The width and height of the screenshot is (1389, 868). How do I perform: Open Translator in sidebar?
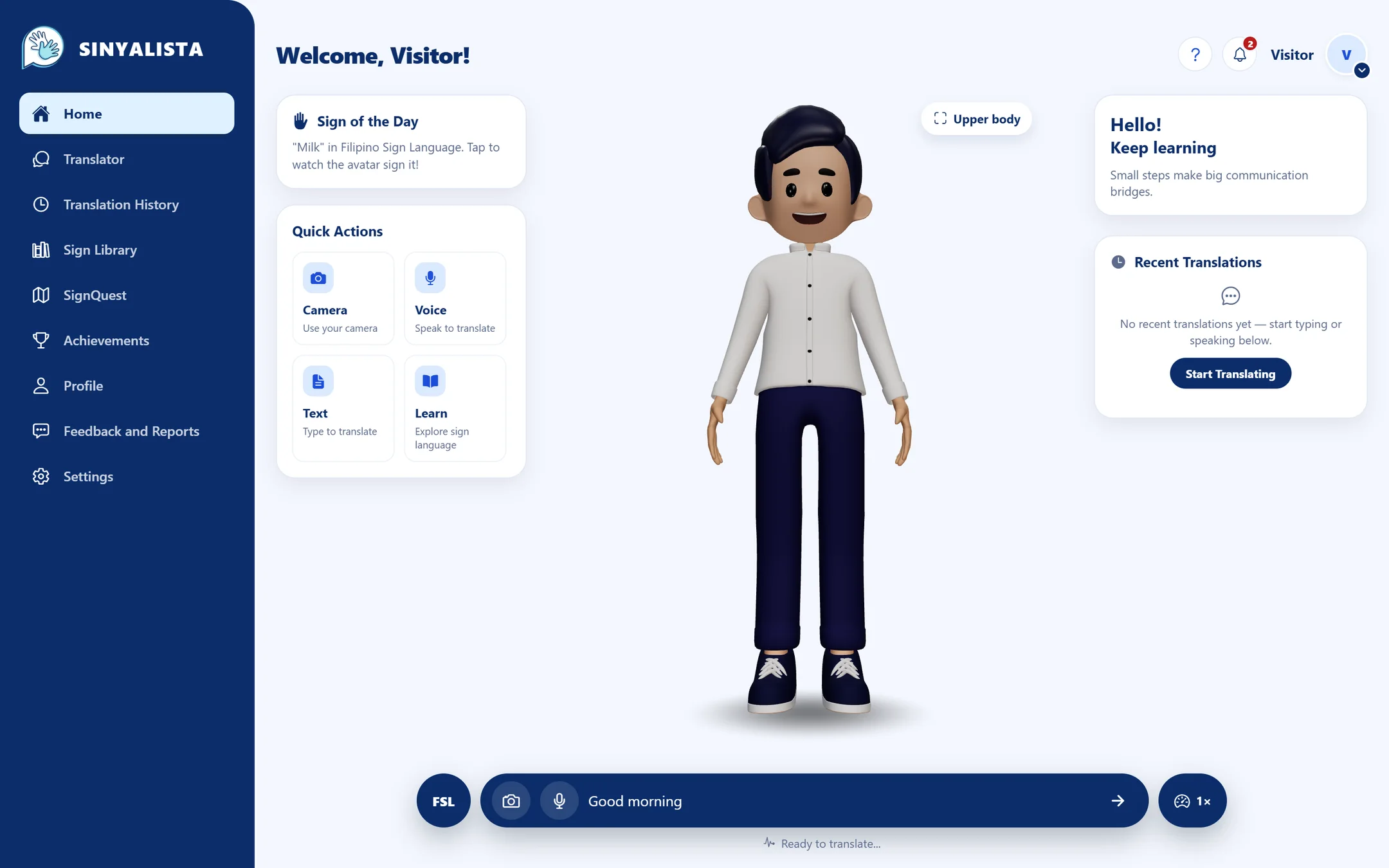(x=127, y=159)
